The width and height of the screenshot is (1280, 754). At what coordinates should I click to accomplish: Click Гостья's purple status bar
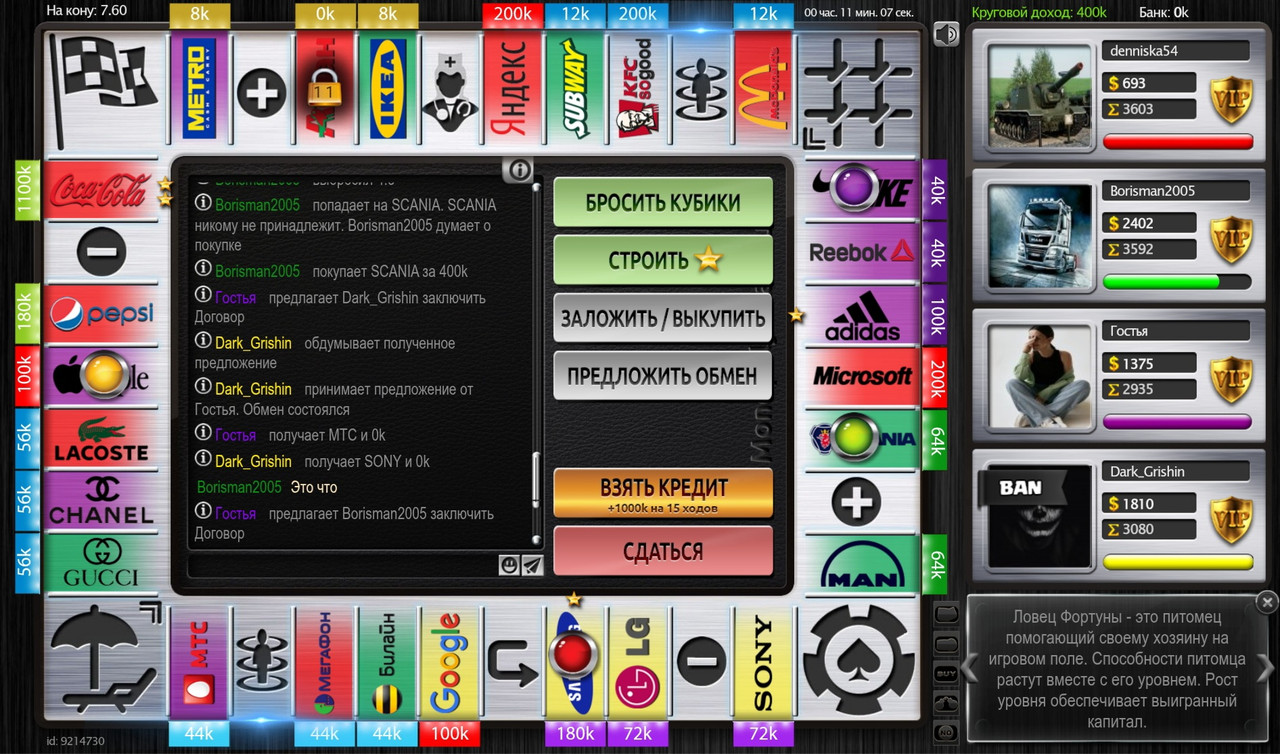click(1177, 422)
